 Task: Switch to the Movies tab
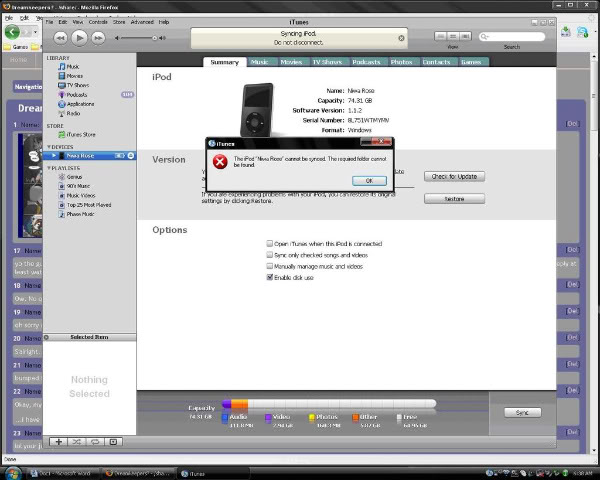click(291, 62)
